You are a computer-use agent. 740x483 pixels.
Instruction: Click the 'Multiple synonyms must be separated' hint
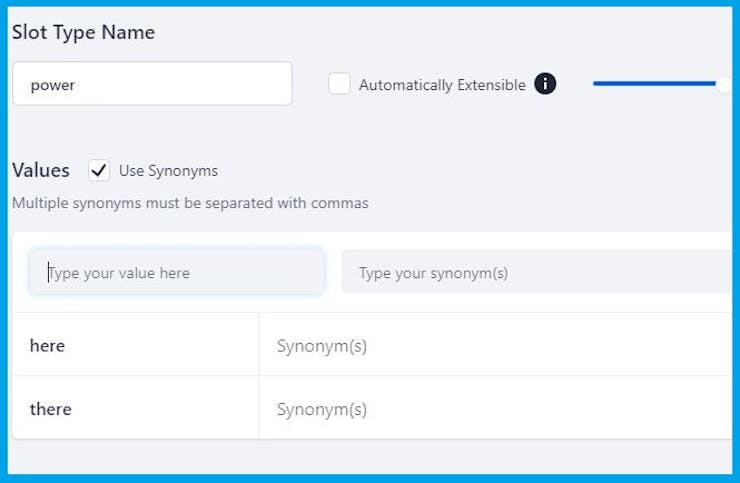point(190,203)
